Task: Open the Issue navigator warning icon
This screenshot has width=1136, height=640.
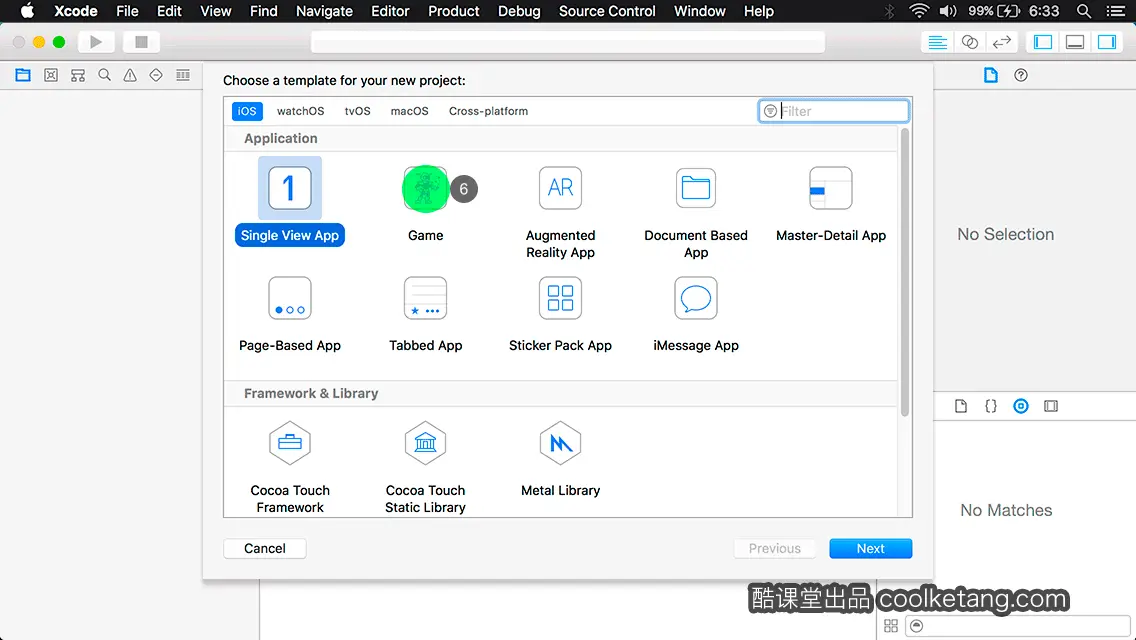Action: pyautogui.click(x=130, y=75)
